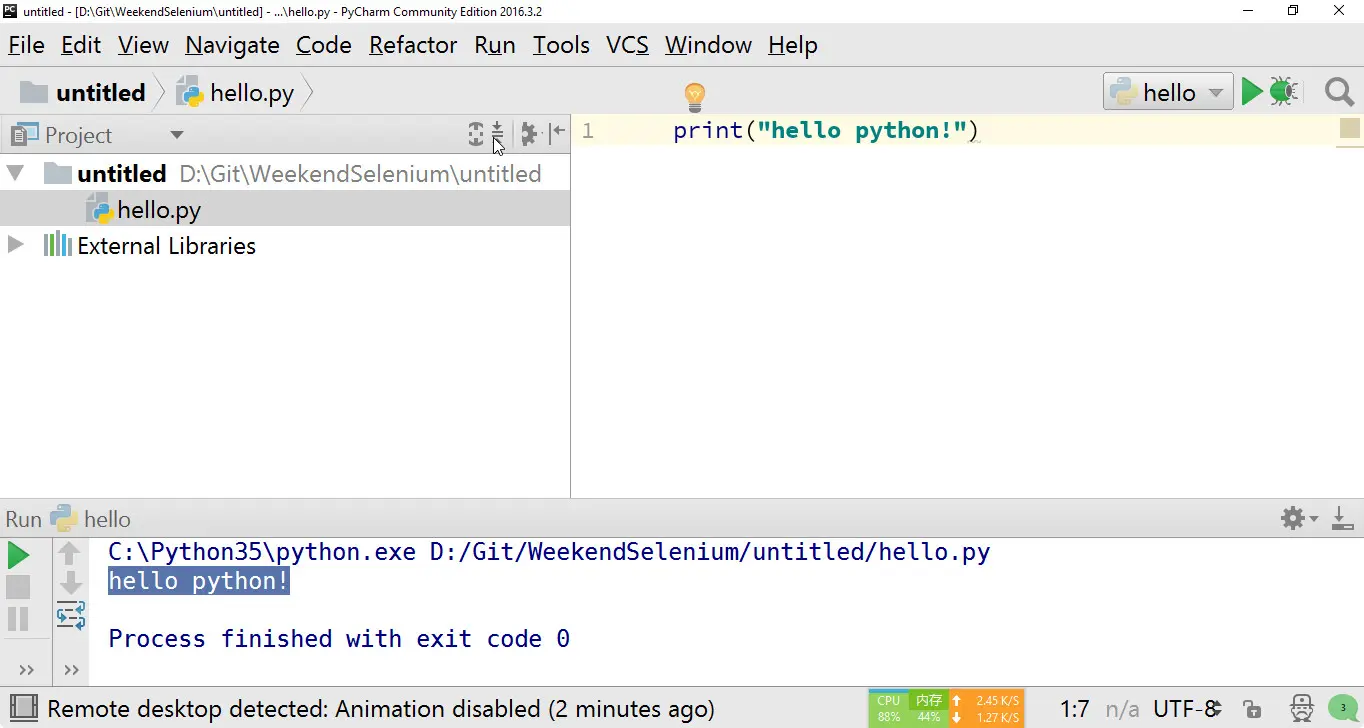Open Project view type dropdown arrow

point(177,135)
